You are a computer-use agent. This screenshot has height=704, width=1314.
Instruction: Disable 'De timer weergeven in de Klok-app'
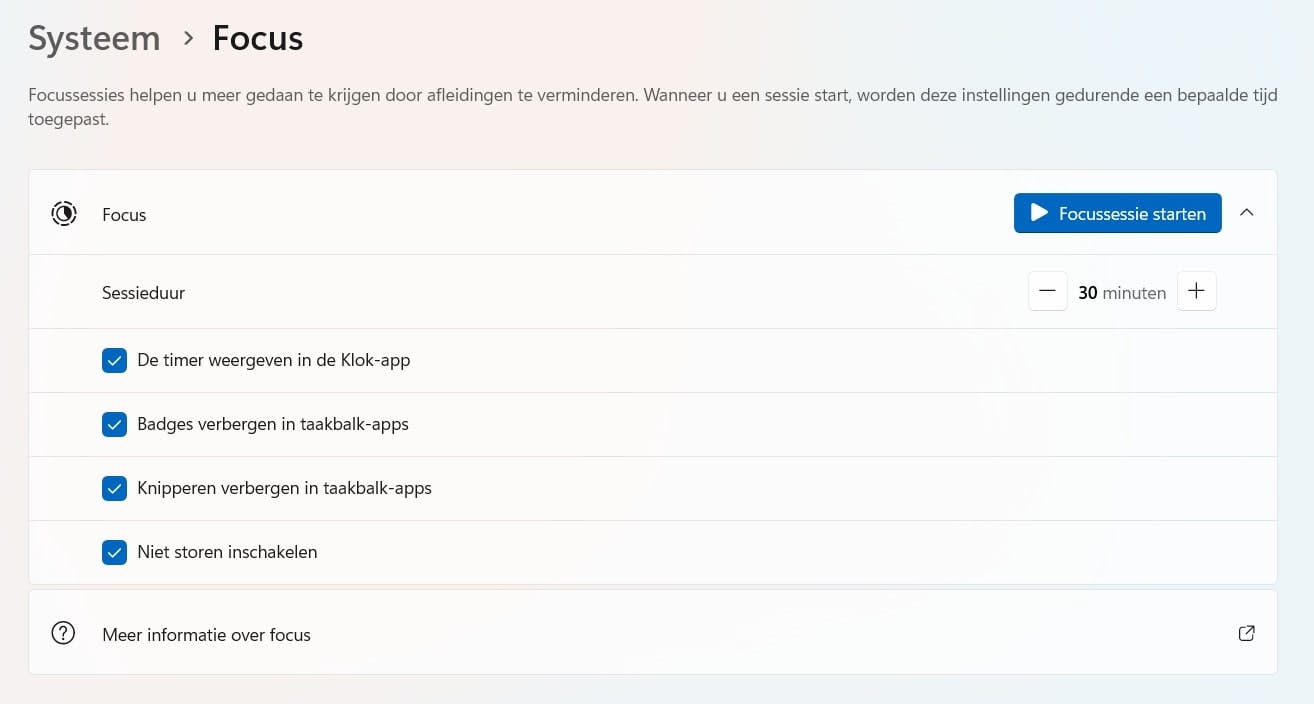click(114, 360)
